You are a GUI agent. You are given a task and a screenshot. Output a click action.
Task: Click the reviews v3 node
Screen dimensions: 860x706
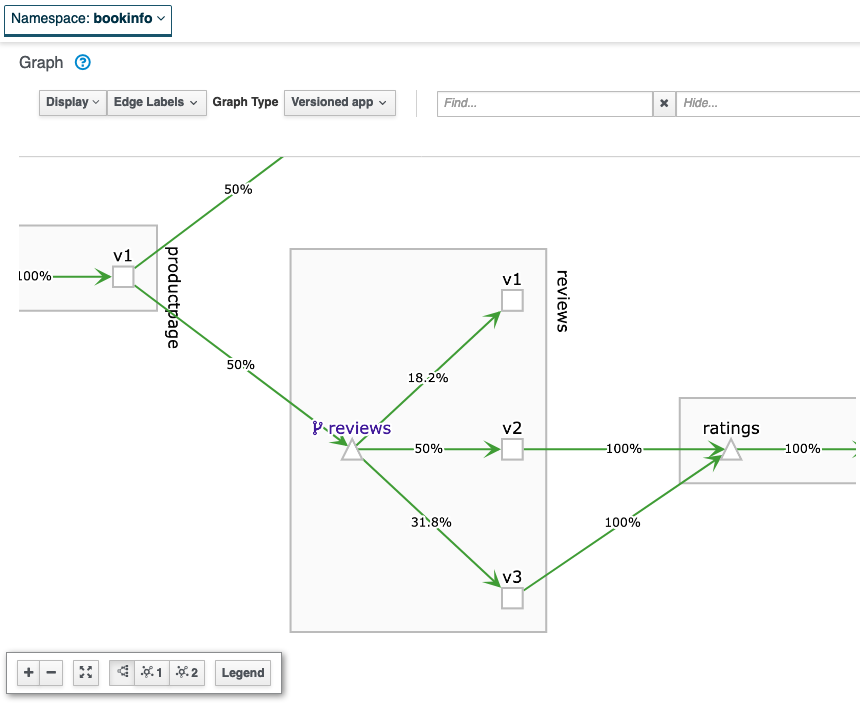coord(511,597)
